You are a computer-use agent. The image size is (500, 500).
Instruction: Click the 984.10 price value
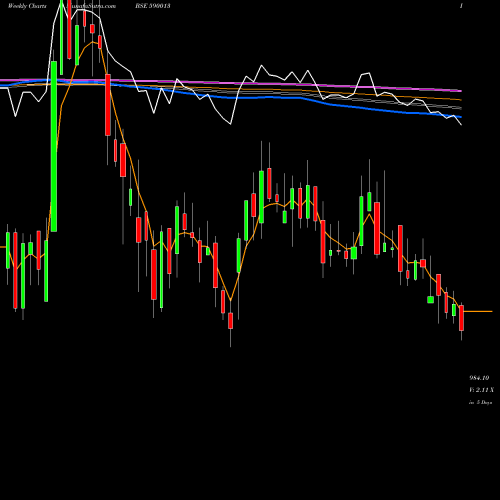coord(479,378)
